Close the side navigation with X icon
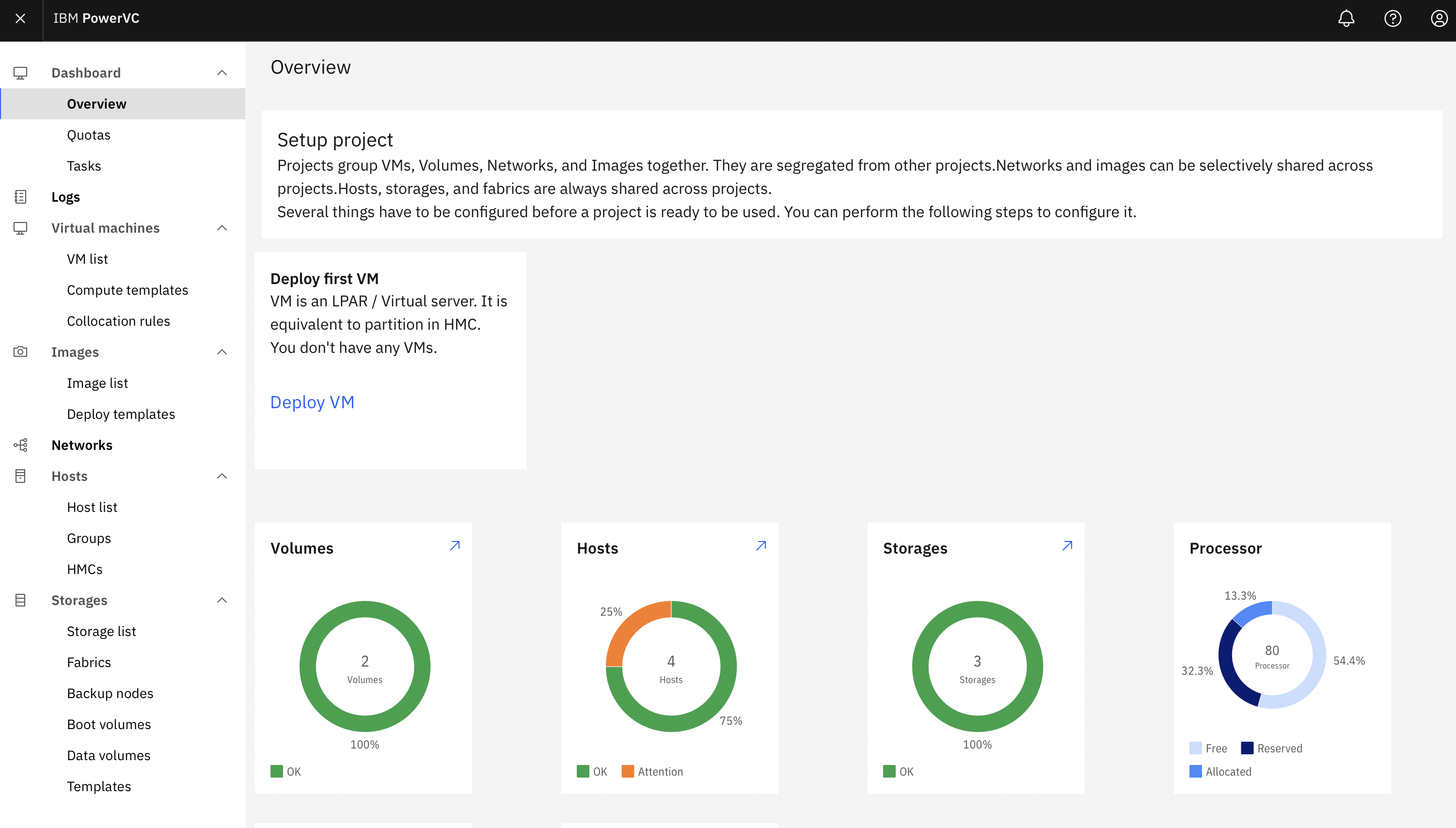 [20, 18]
